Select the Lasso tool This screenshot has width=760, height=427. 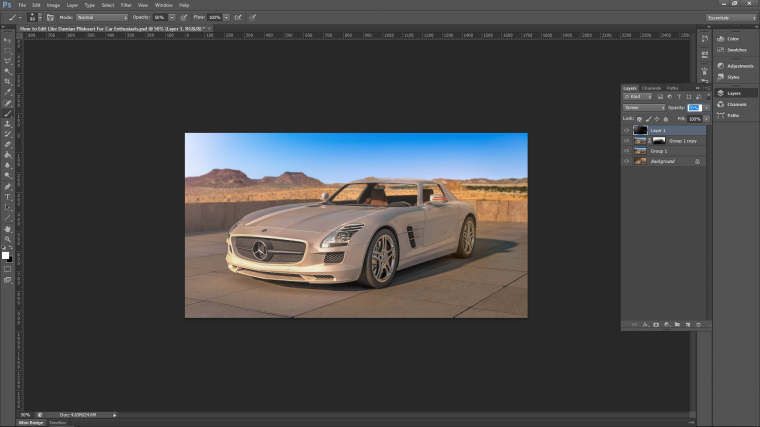tap(7, 61)
